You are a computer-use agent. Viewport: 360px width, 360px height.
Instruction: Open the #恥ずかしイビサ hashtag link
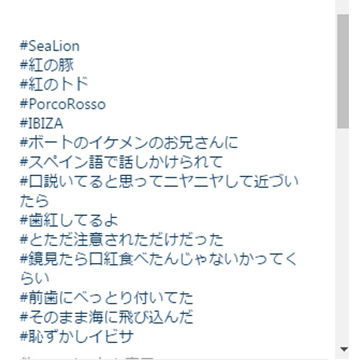point(77,336)
